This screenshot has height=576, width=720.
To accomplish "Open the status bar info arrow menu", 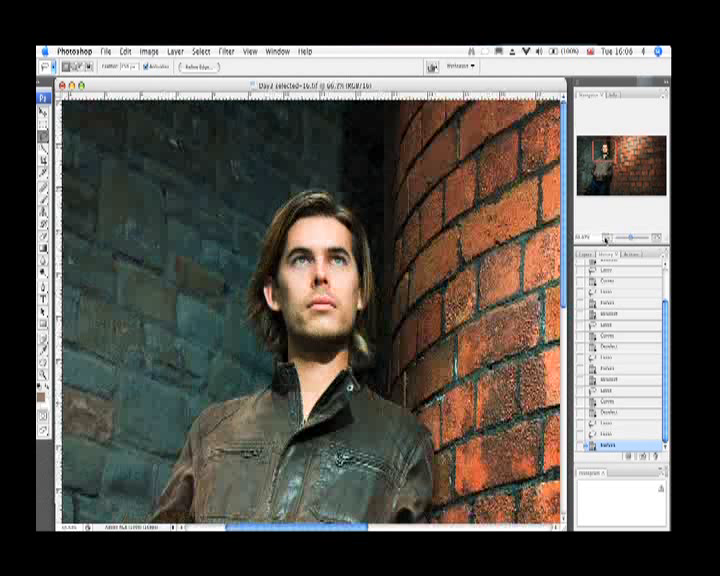I will click(173, 527).
